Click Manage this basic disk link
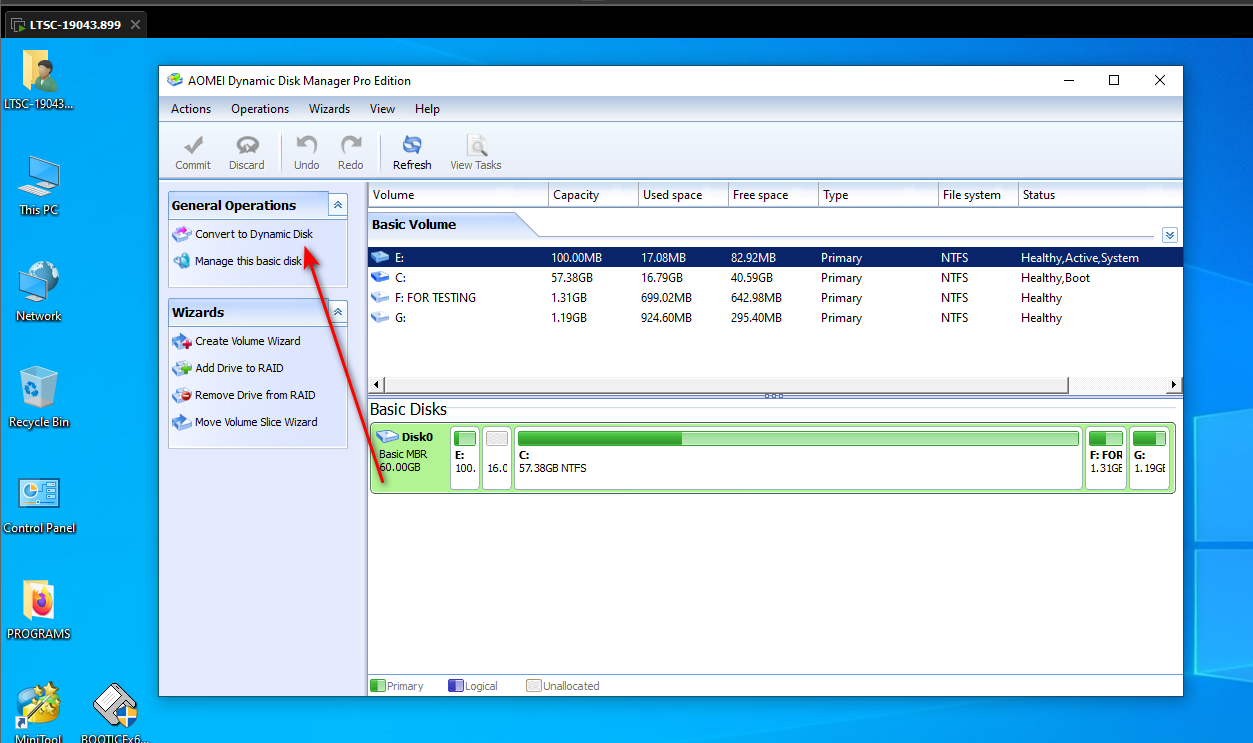This screenshot has width=1253, height=743. [x=248, y=261]
